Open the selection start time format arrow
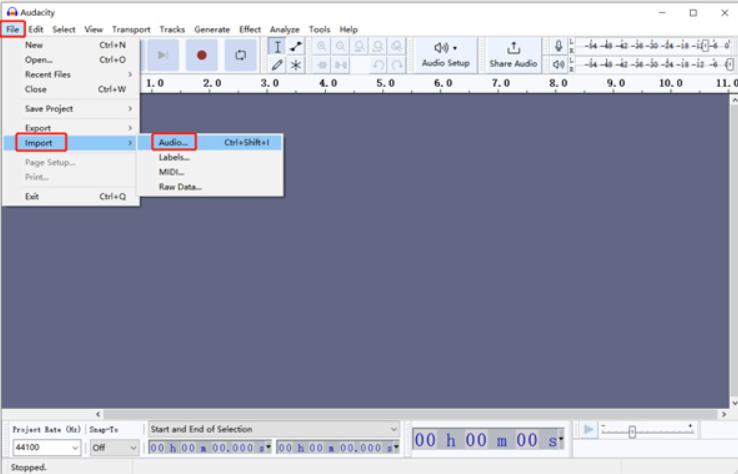Image resolution: width=738 pixels, height=474 pixels. [268, 446]
